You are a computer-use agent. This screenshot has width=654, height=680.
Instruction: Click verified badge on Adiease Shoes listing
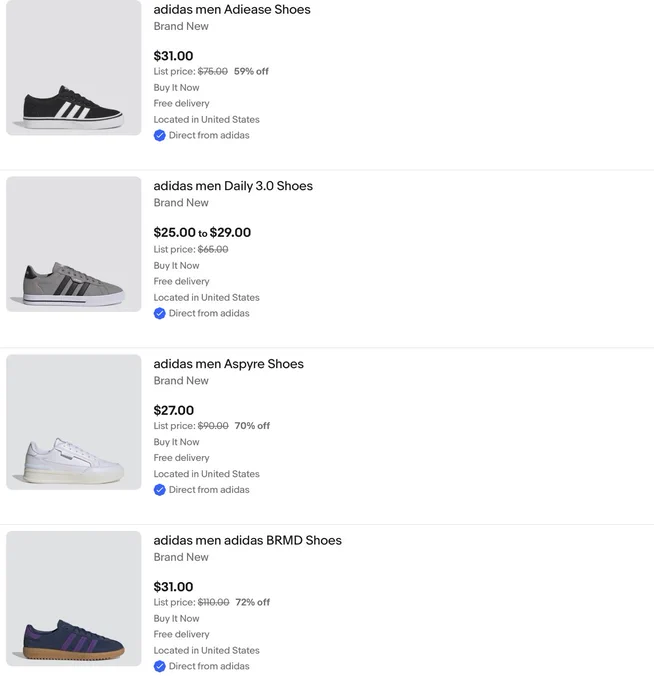click(x=160, y=135)
